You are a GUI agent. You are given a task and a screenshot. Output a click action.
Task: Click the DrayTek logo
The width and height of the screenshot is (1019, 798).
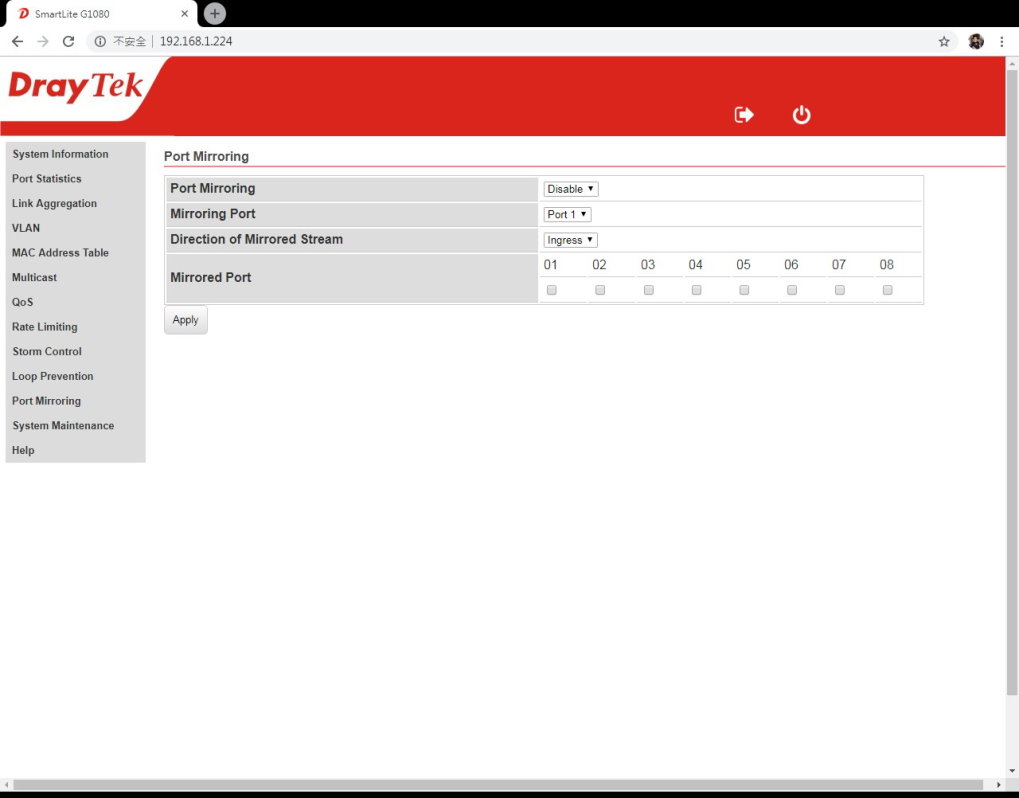(76, 88)
